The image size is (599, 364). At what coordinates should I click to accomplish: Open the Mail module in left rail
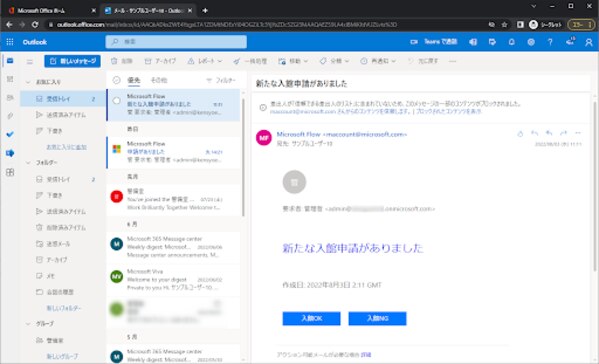(10, 61)
